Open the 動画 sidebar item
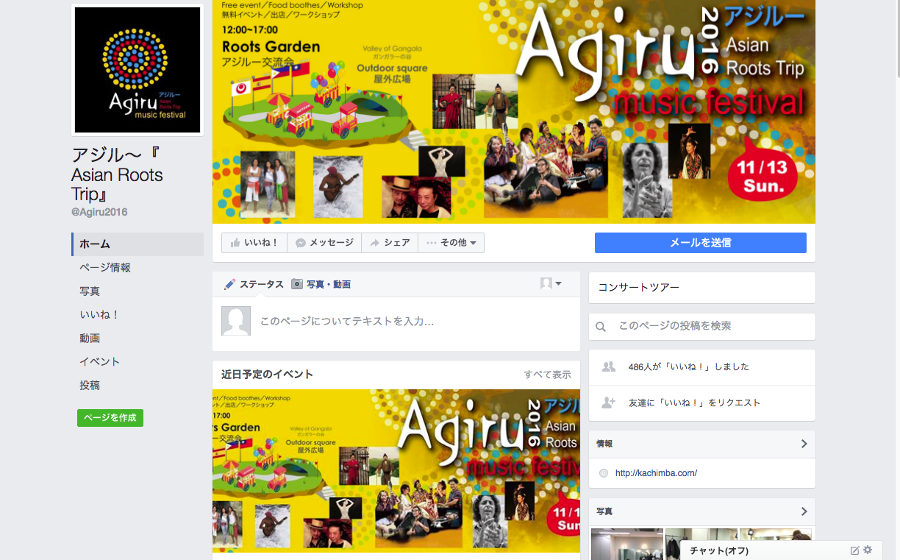Viewport: 900px width, 560px height. coord(90,338)
